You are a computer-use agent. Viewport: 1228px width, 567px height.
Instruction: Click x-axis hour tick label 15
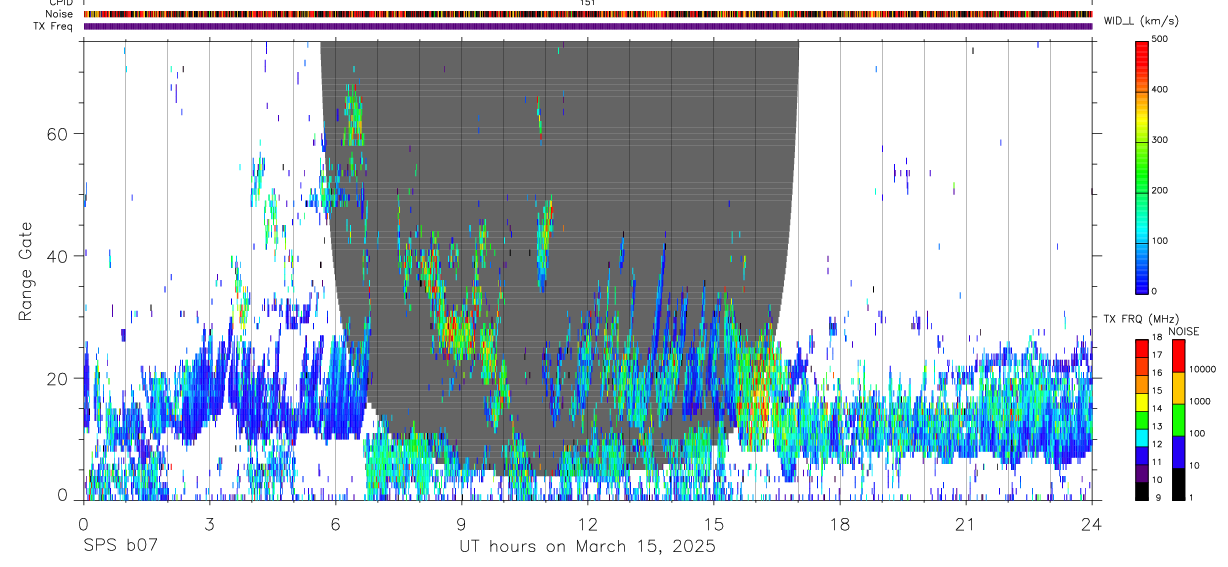(713, 523)
